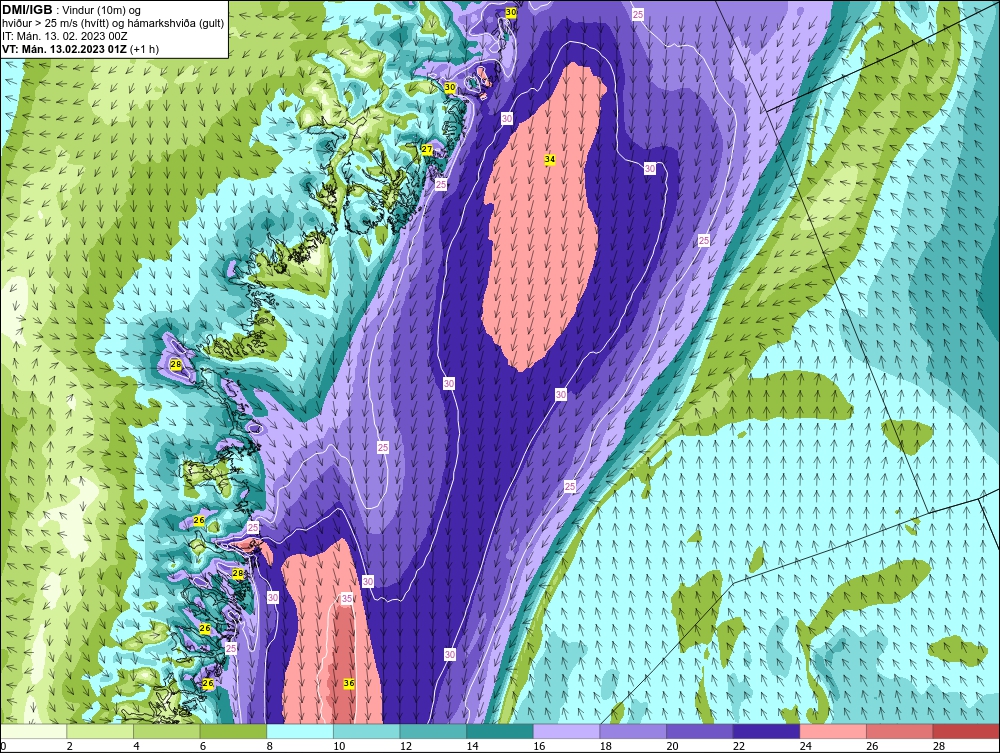Click the 'IT: Mán. 13. 02. 2023 00Z' line
1000x753 pixels.
(x=64, y=36)
